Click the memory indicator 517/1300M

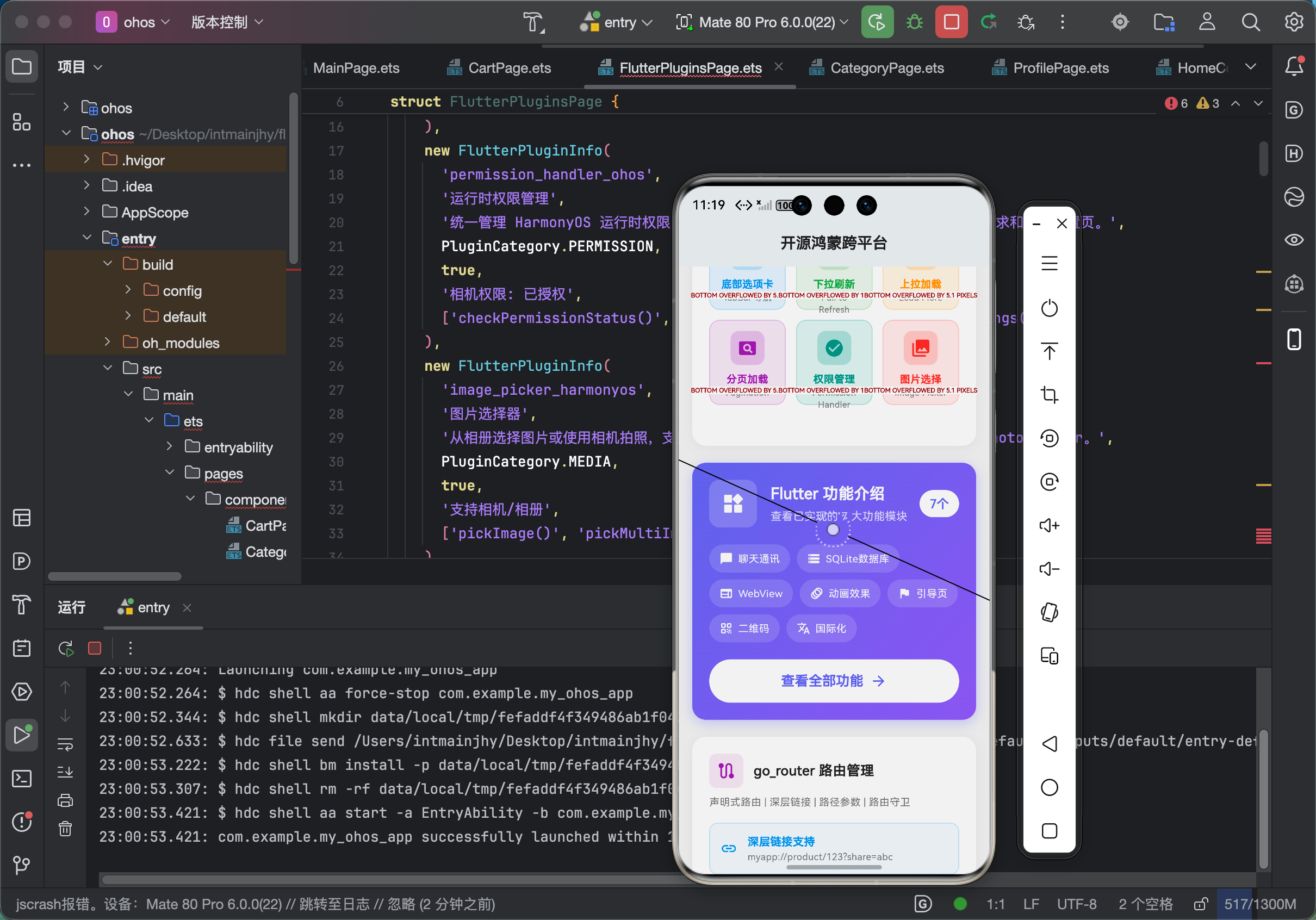(1259, 904)
